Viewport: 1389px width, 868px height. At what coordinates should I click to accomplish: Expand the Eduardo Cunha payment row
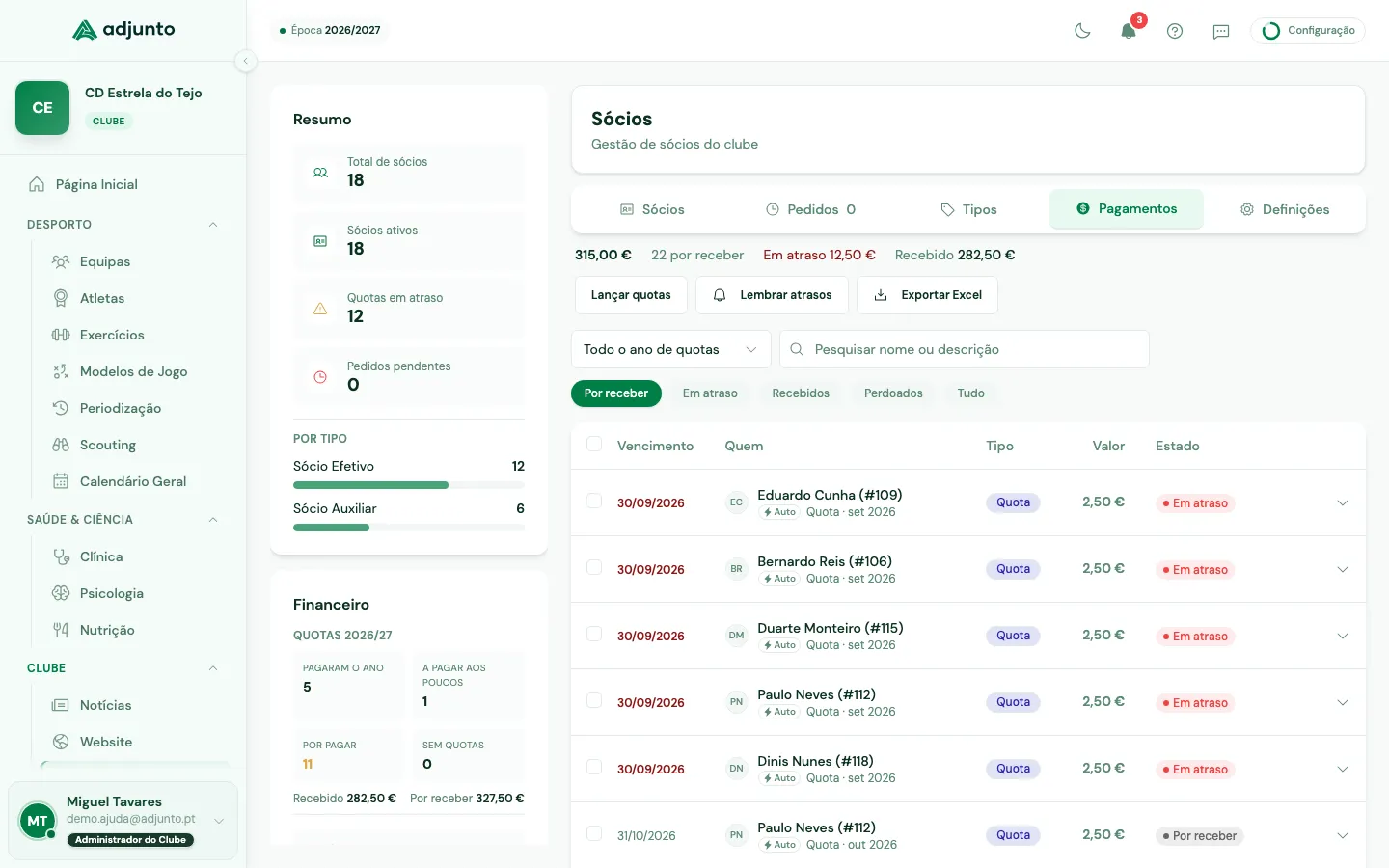(1343, 503)
